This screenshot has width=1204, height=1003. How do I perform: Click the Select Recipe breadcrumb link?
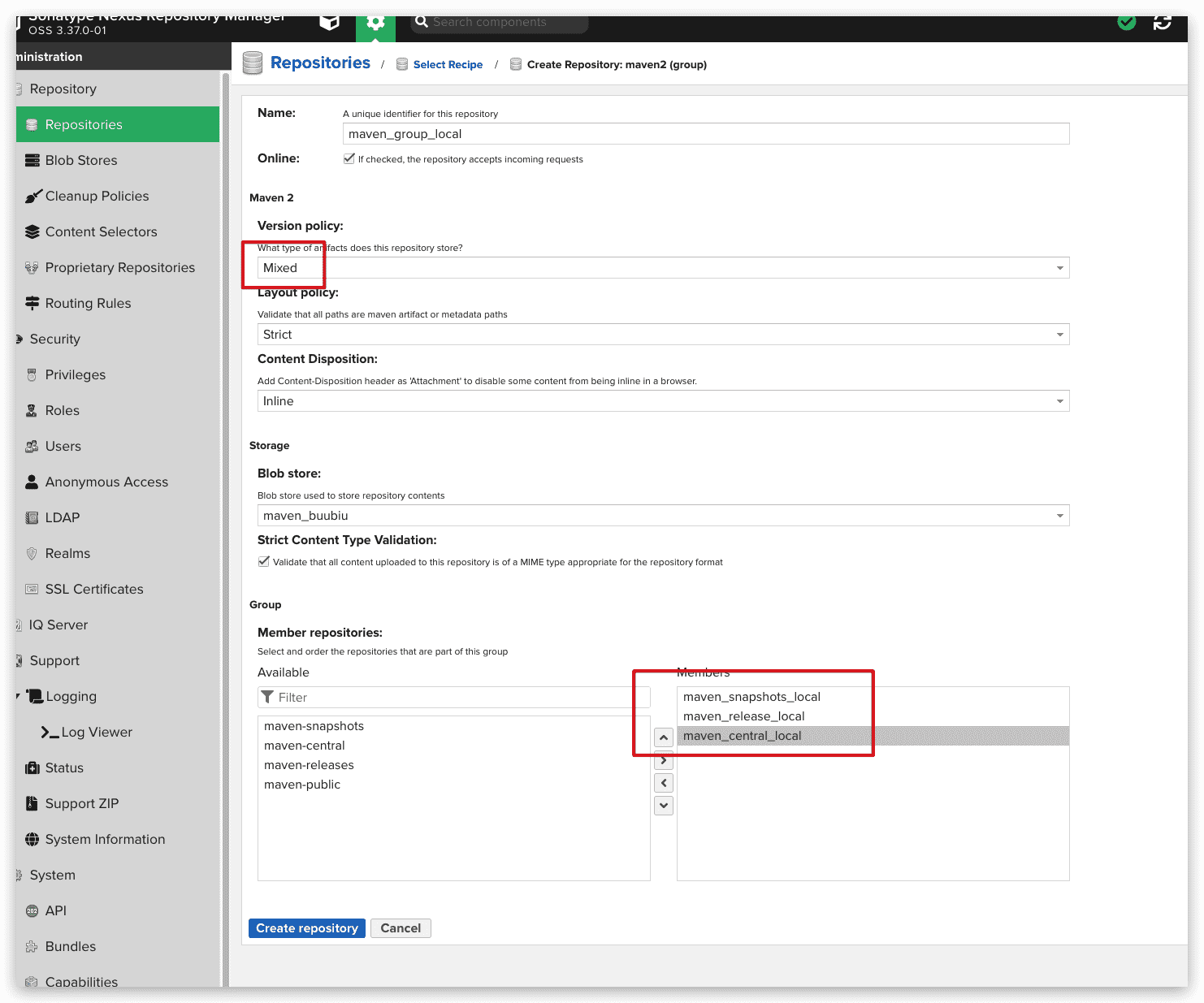point(448,65)
